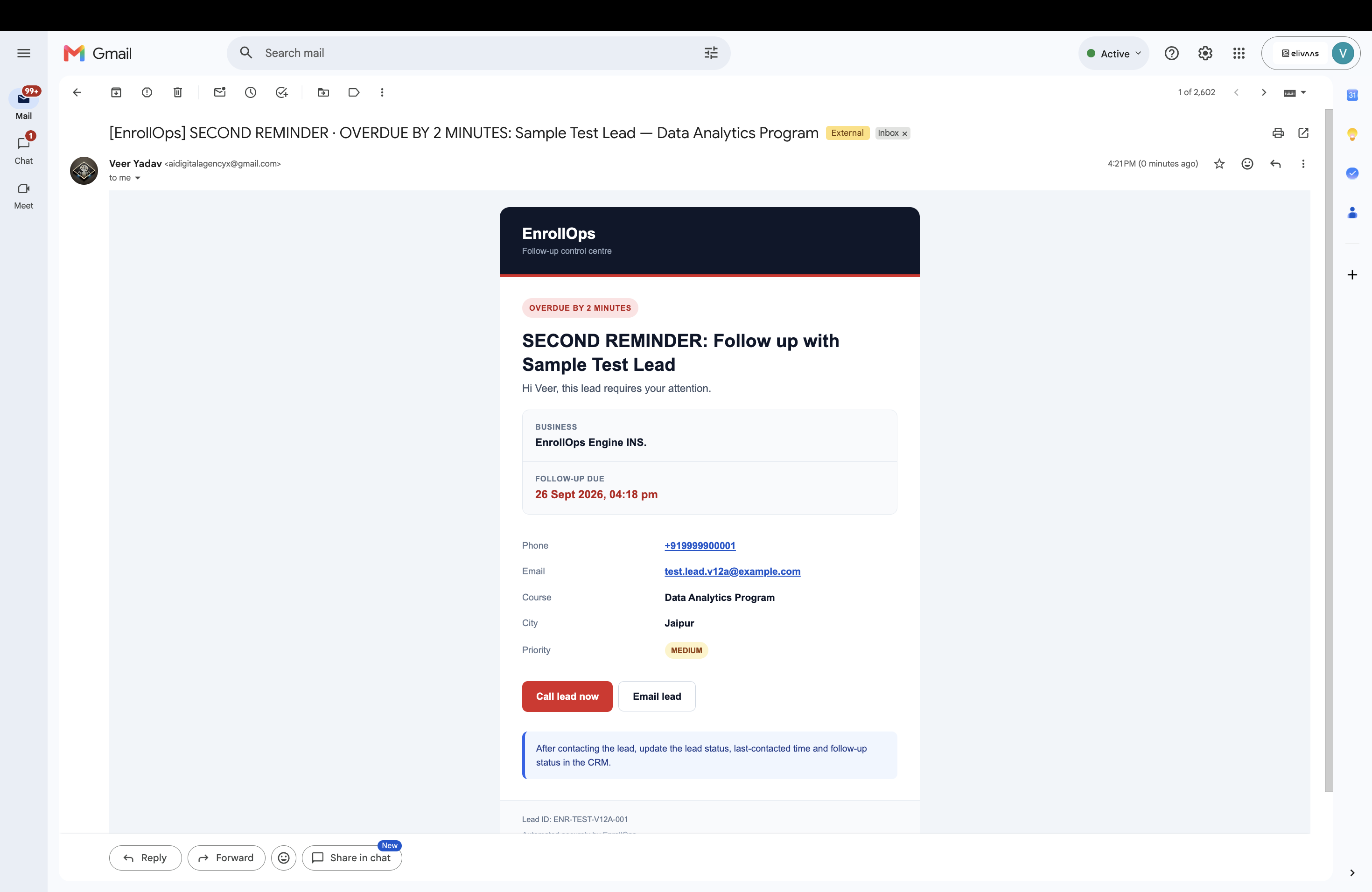Open Google Calendar side panel icon

[1352, 95]
